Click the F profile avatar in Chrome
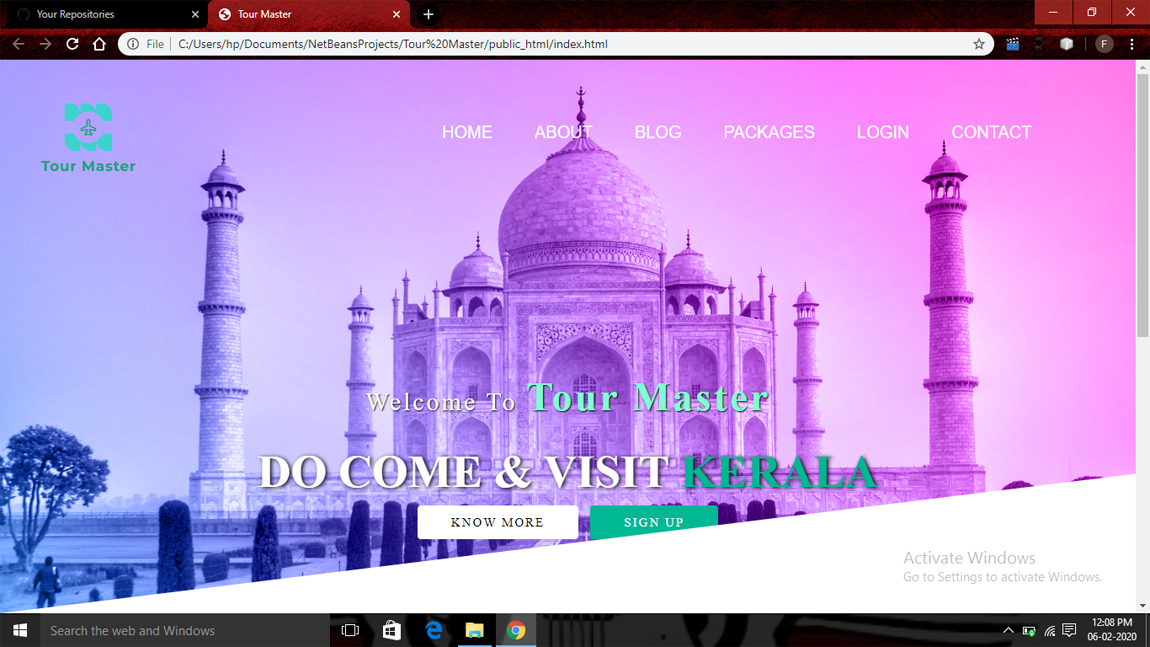The image size is (1150, 647). 1103,43
